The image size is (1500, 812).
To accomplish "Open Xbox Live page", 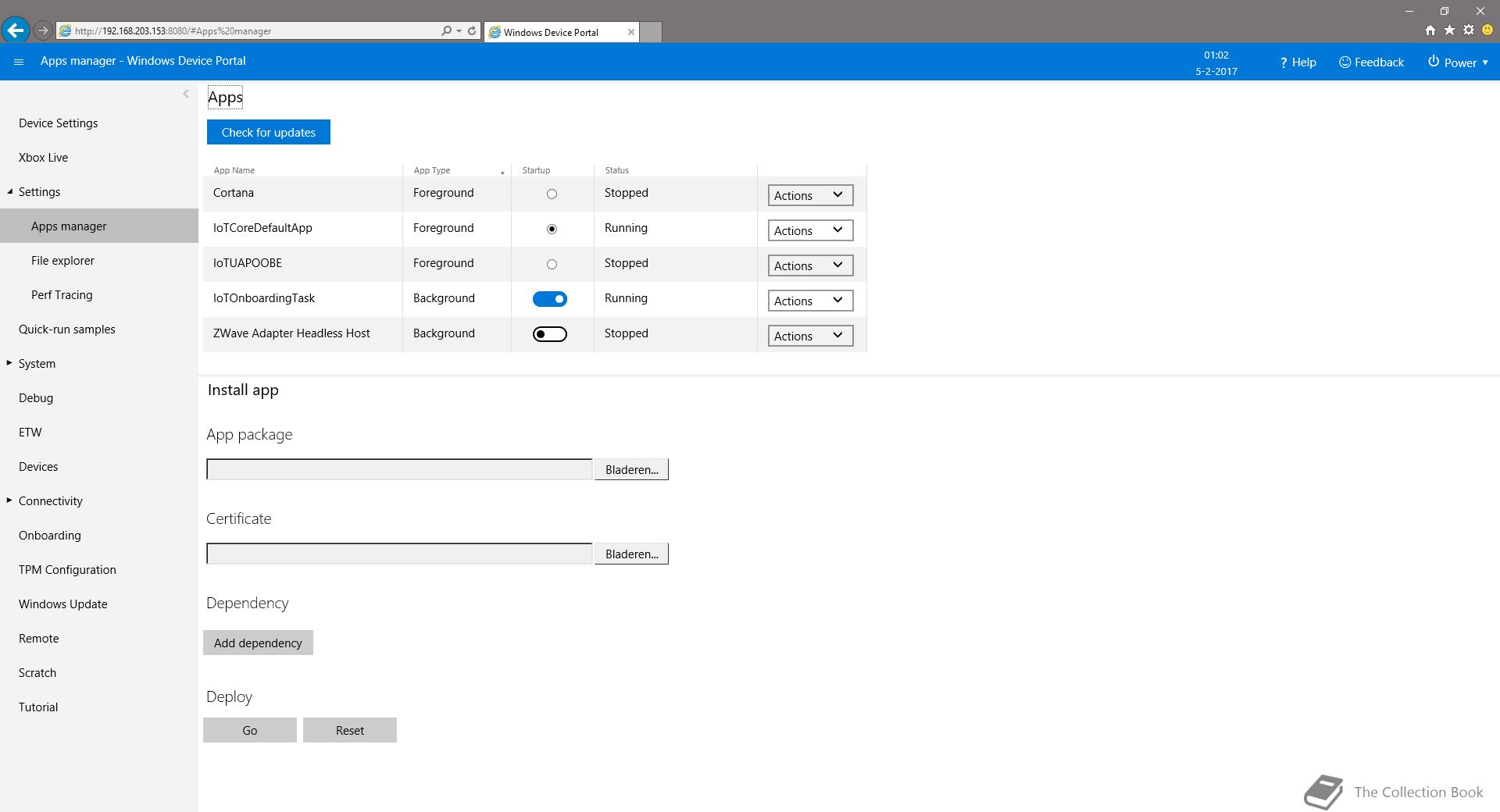I will coord(44,158).
